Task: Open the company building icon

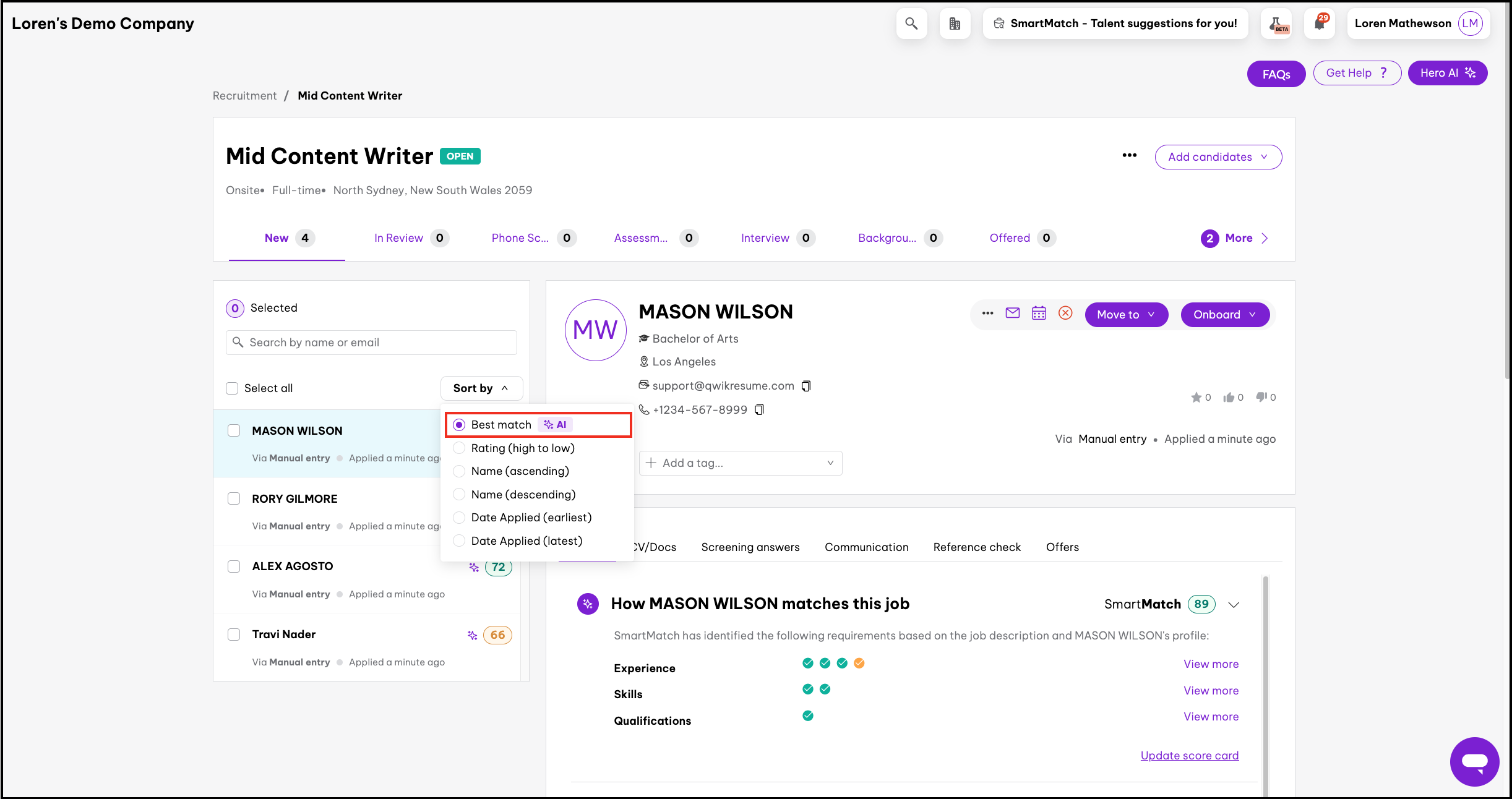Action: [955, 23]
